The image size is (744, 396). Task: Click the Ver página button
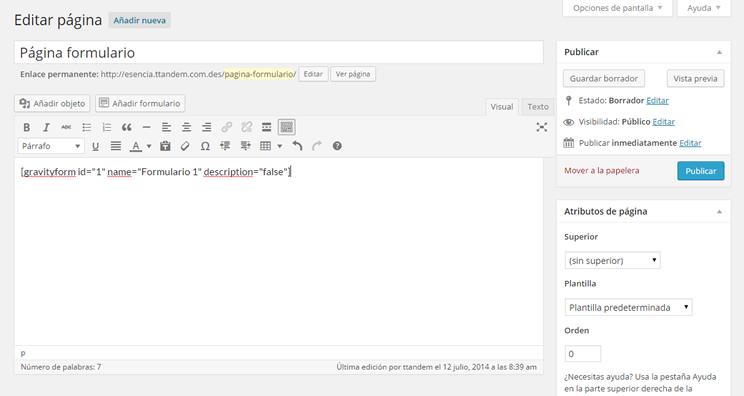pyautogui.click(x=353, y=74)
